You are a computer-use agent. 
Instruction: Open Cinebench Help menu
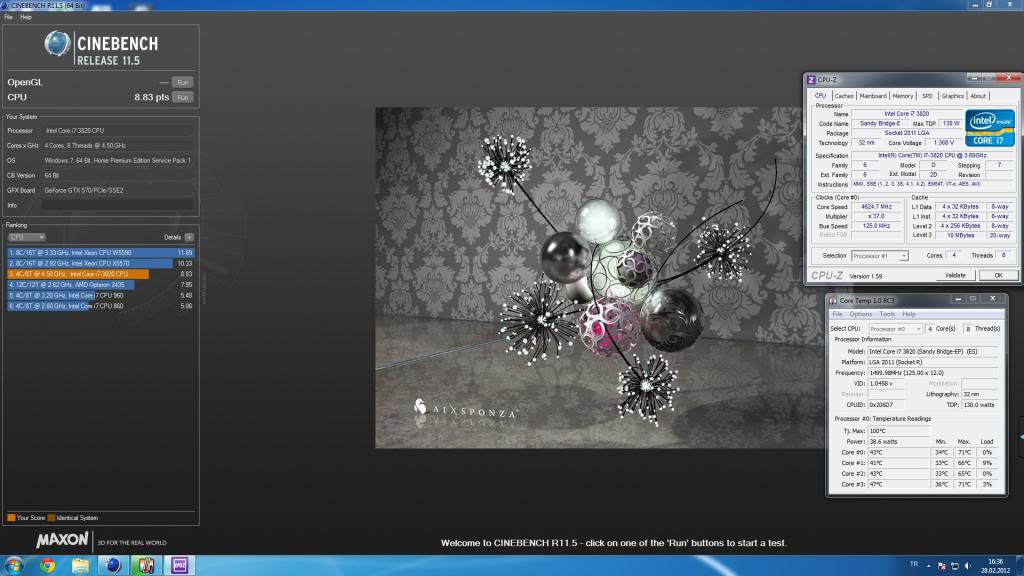pos(26,17)
